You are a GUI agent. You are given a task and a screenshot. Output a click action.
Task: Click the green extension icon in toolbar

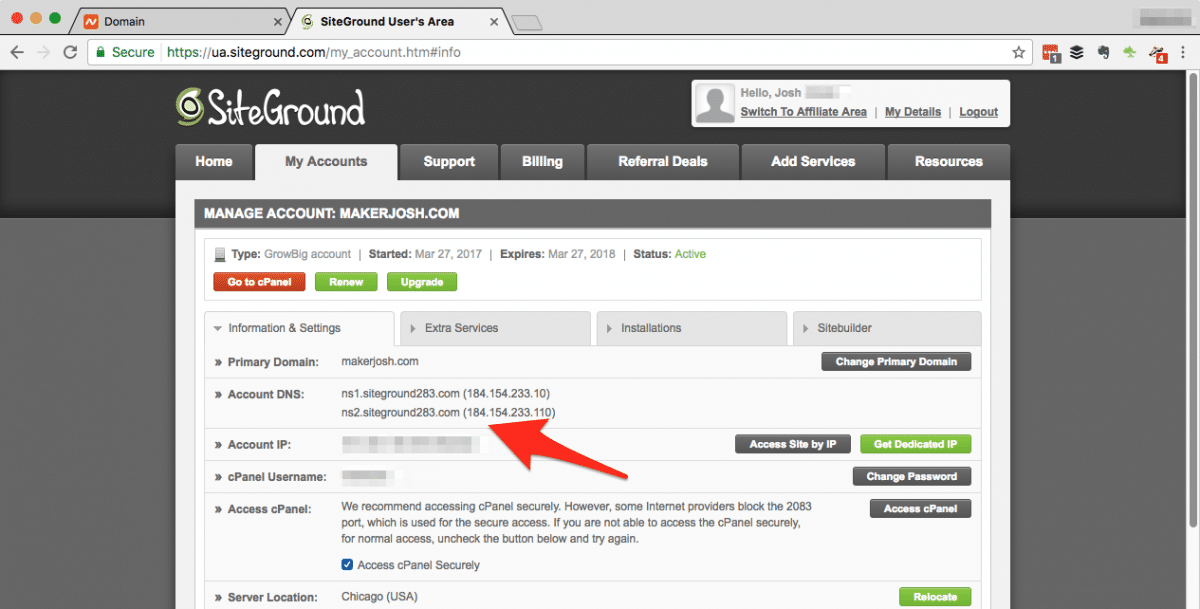pos(1130,52)
